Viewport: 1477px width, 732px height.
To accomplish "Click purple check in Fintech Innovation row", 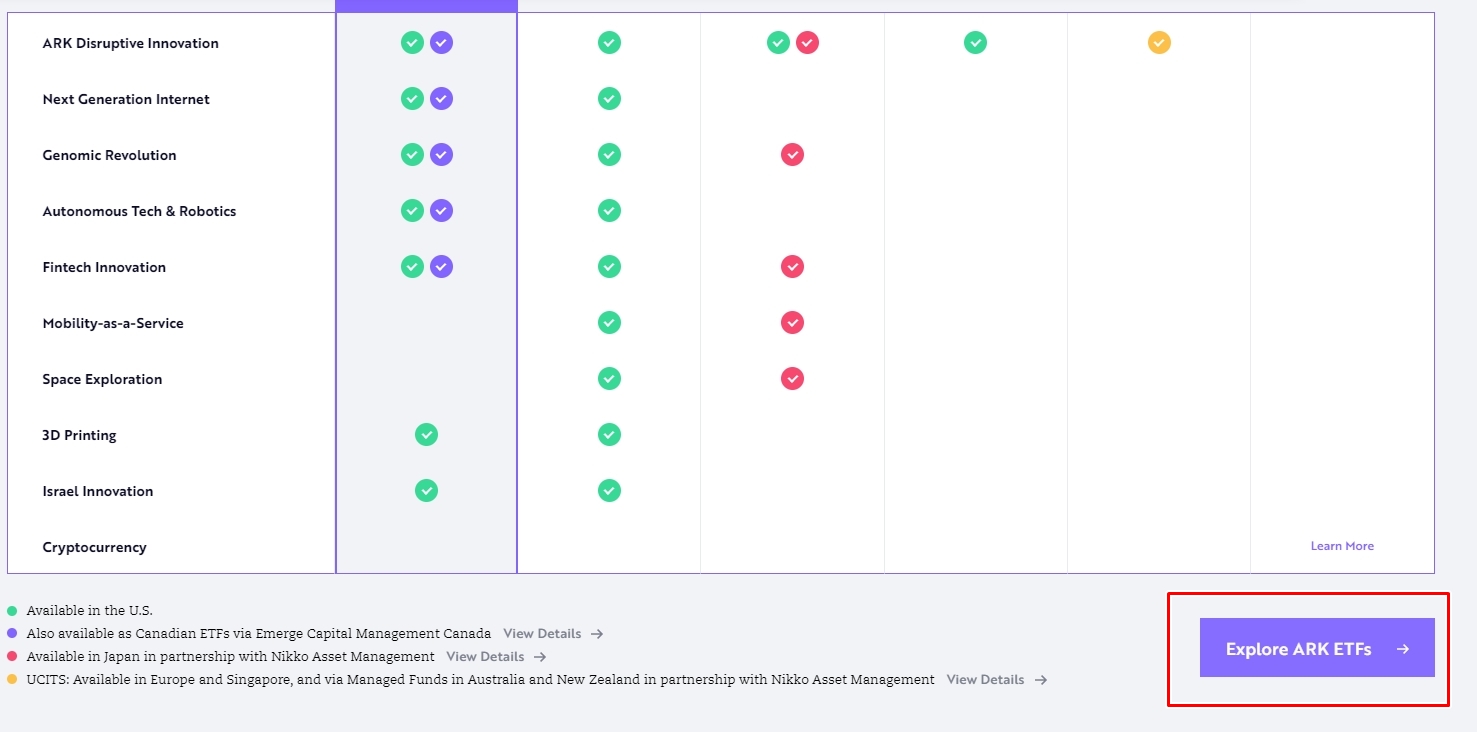I will (x=441, y=267).
